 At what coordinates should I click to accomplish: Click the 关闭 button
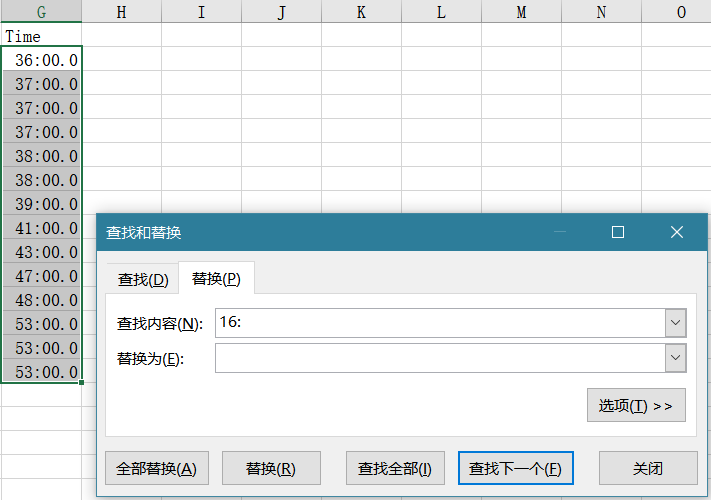tap(648, 468)
